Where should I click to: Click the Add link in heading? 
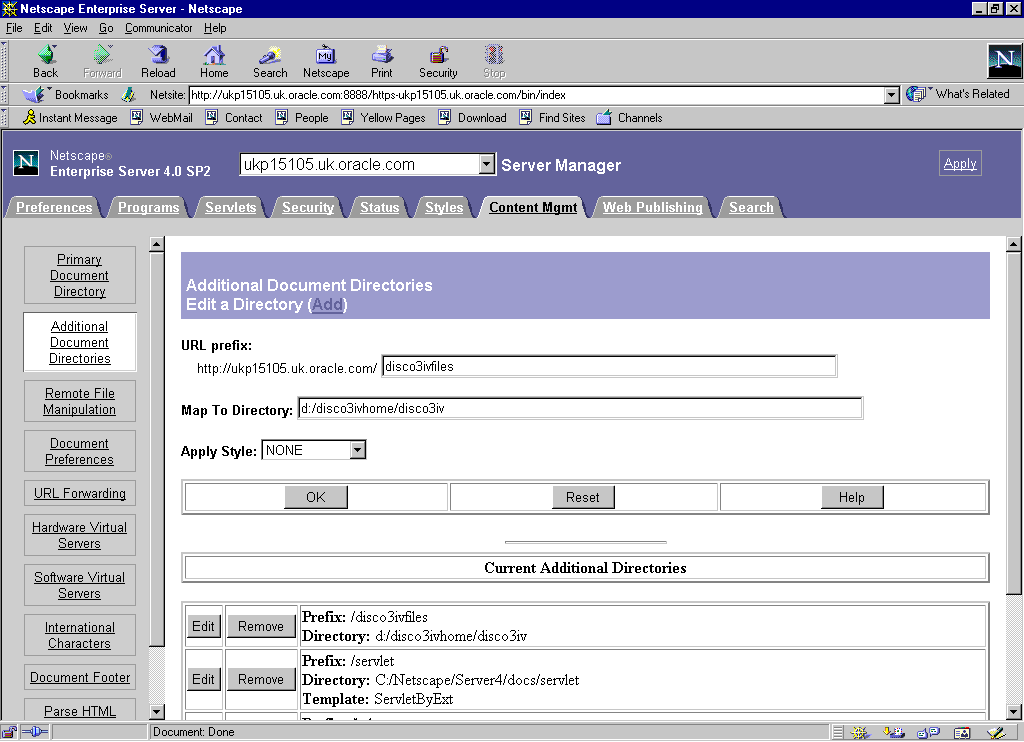327,304
